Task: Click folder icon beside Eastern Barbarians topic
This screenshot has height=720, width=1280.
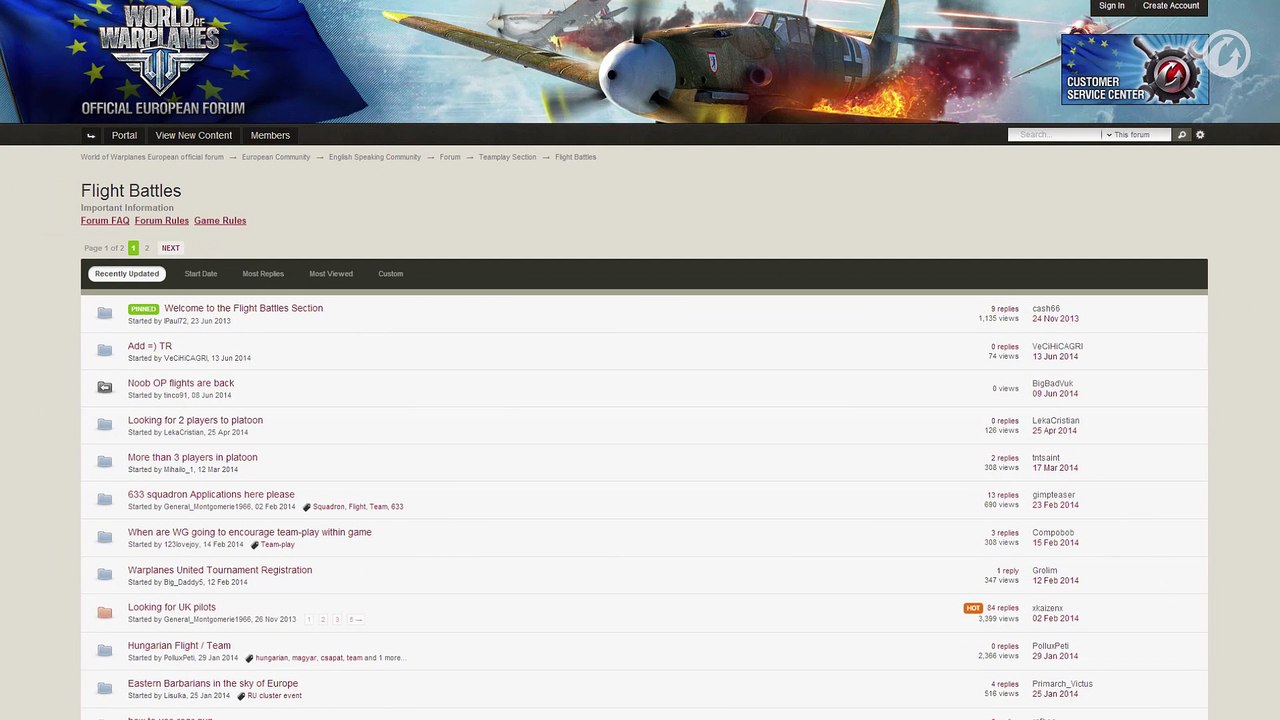Action: [104, 688]
